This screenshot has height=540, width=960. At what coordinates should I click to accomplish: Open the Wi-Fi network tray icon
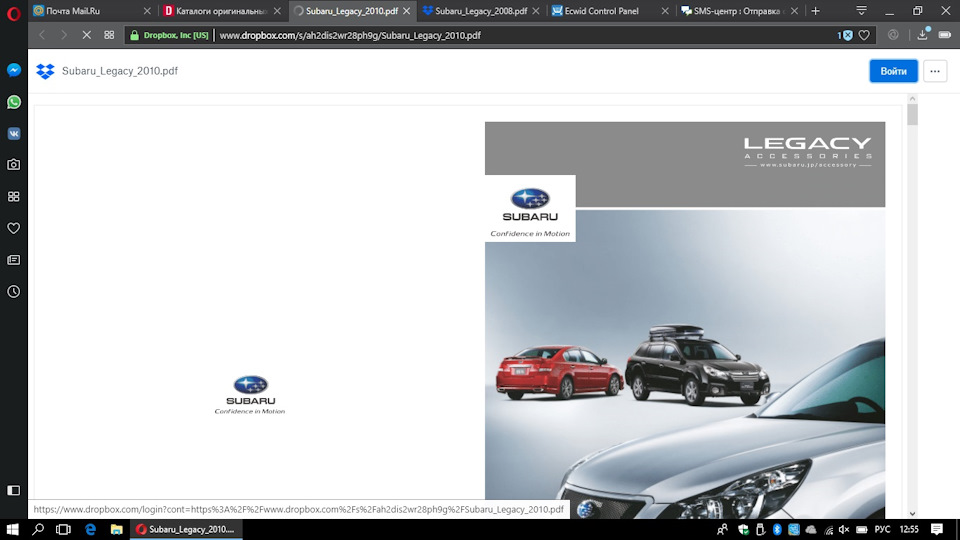[x=828, y=530]
